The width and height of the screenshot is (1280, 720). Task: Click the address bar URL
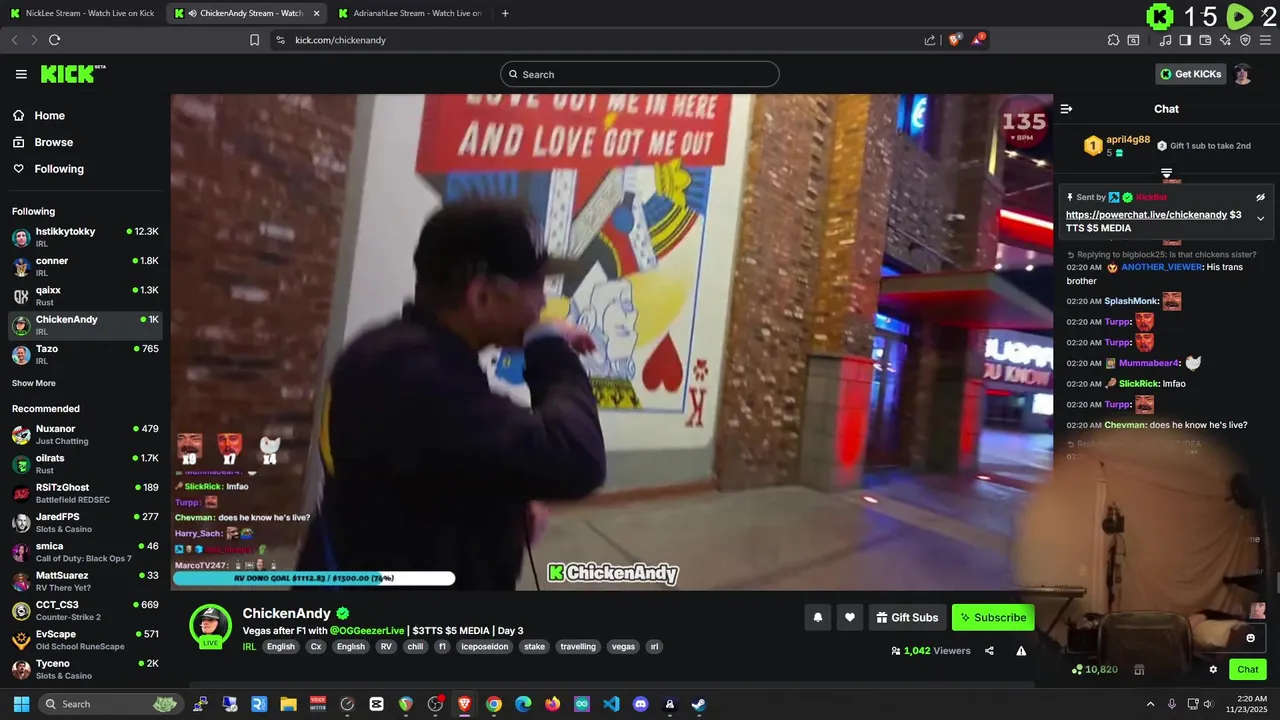340,40
